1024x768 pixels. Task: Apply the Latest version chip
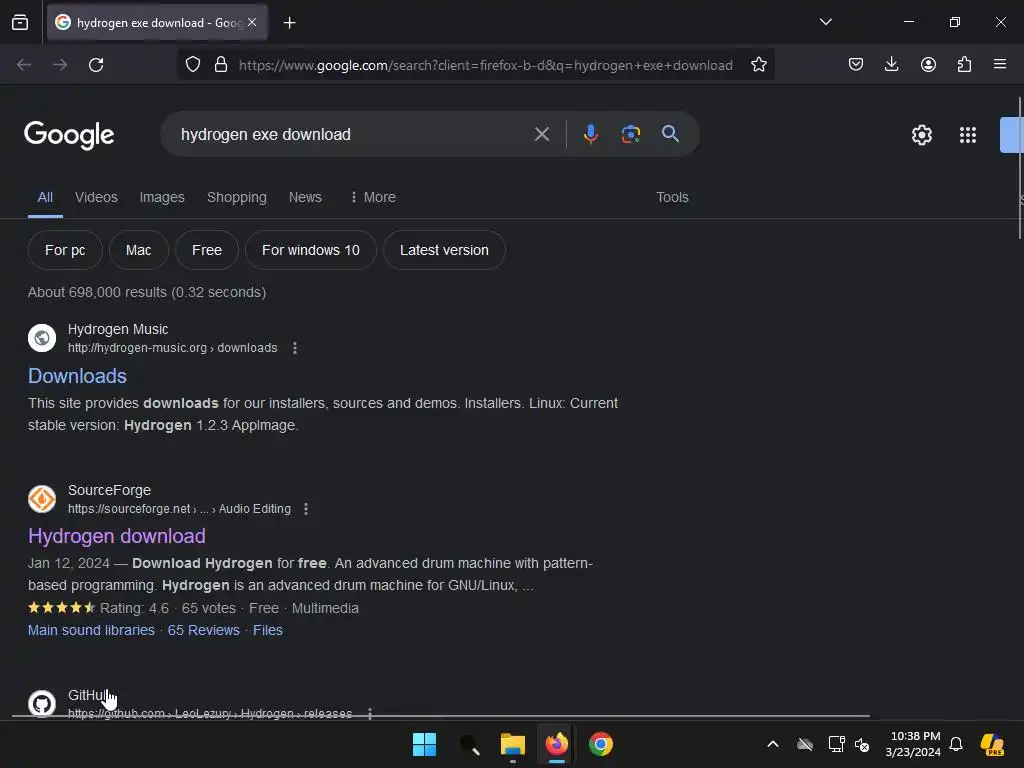[444, 250]
